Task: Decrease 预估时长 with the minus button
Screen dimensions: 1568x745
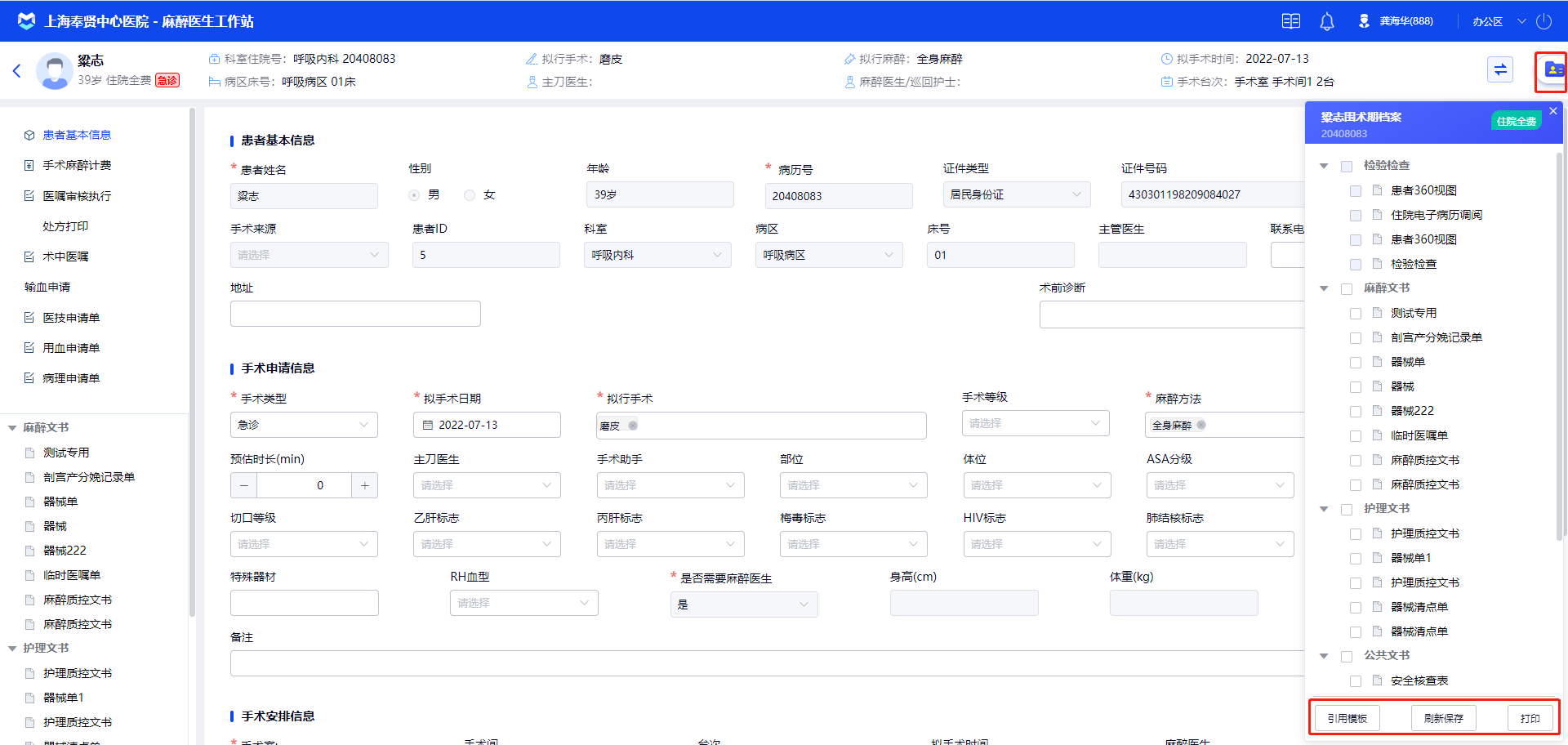Action: tap(244, 485)
